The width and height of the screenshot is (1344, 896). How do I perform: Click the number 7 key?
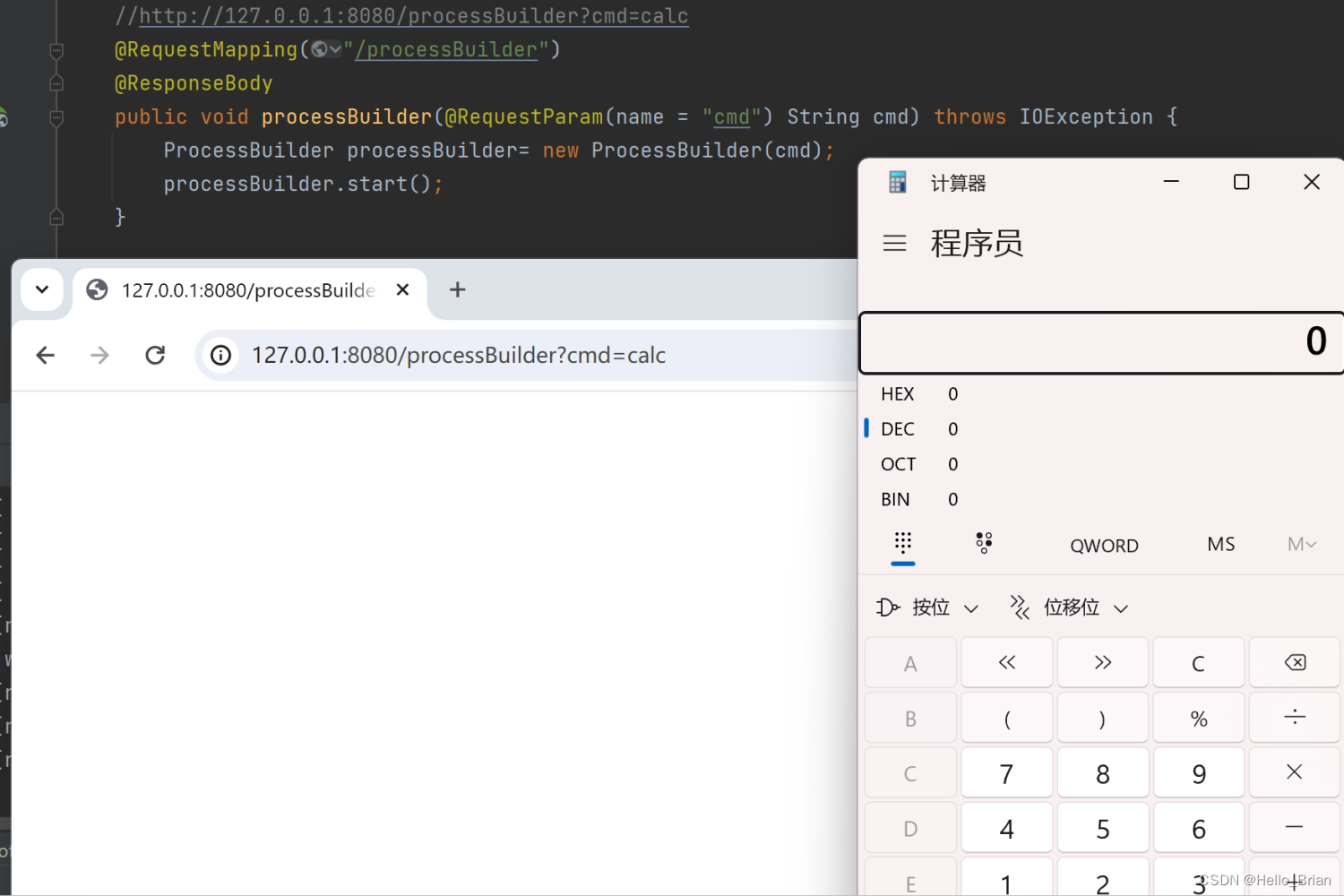1006,772
